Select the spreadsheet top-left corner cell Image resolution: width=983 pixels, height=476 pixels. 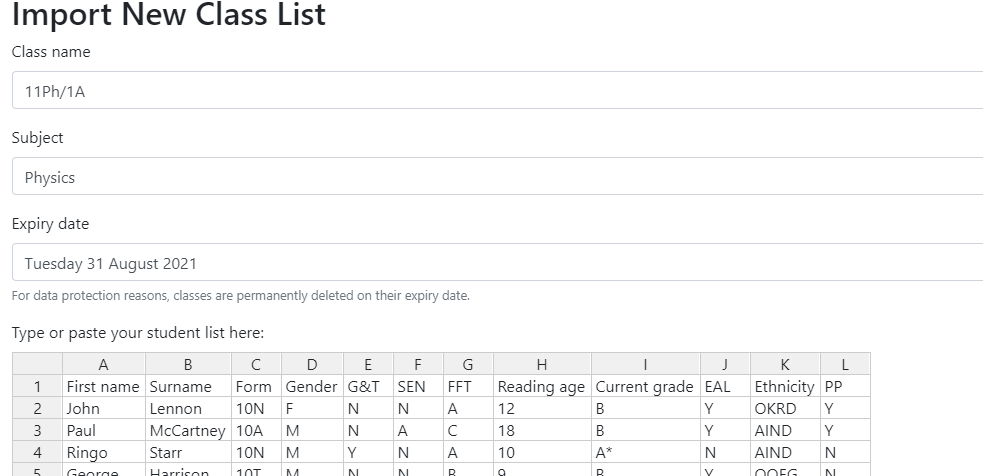pyautogui.click(x=37, y=365)
